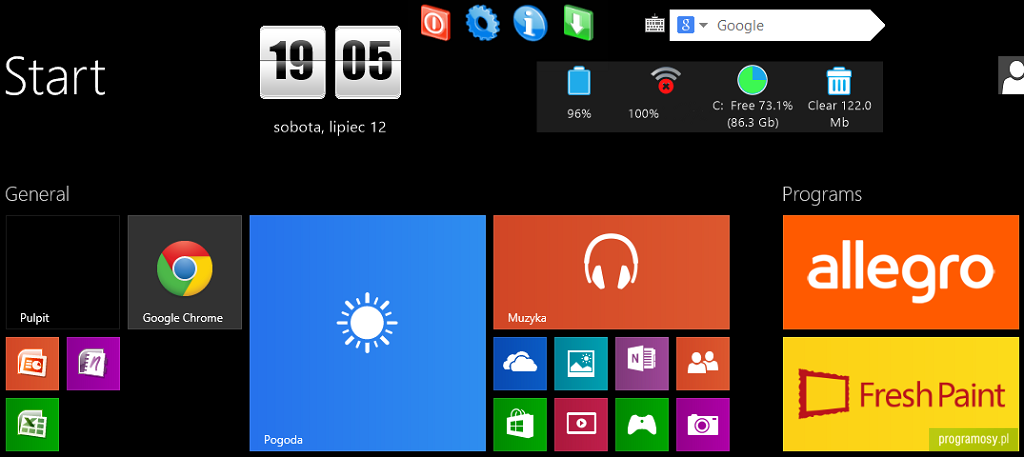This screenshot has width=1024, height=457.
Task: Open the Excel small tile
Action: point(32,424)
